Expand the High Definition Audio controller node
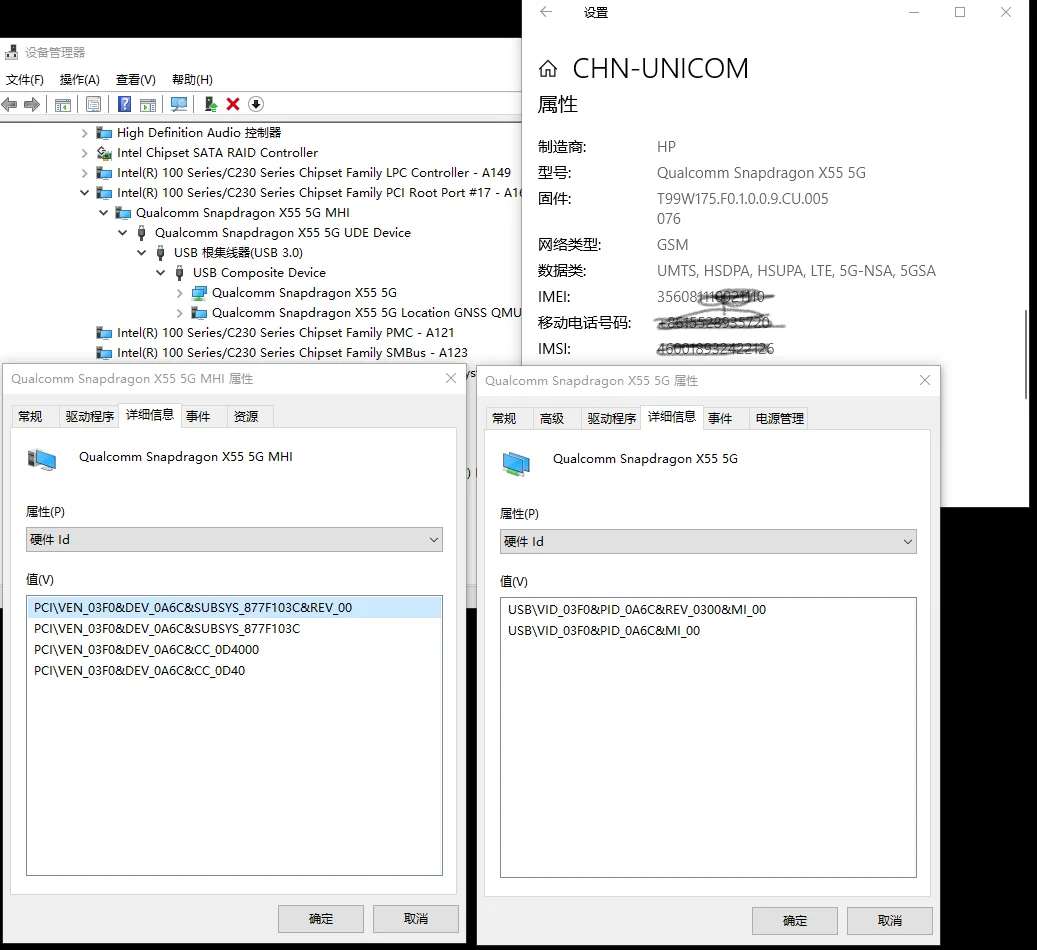1037x950 pixels. [x=85, y=133]
